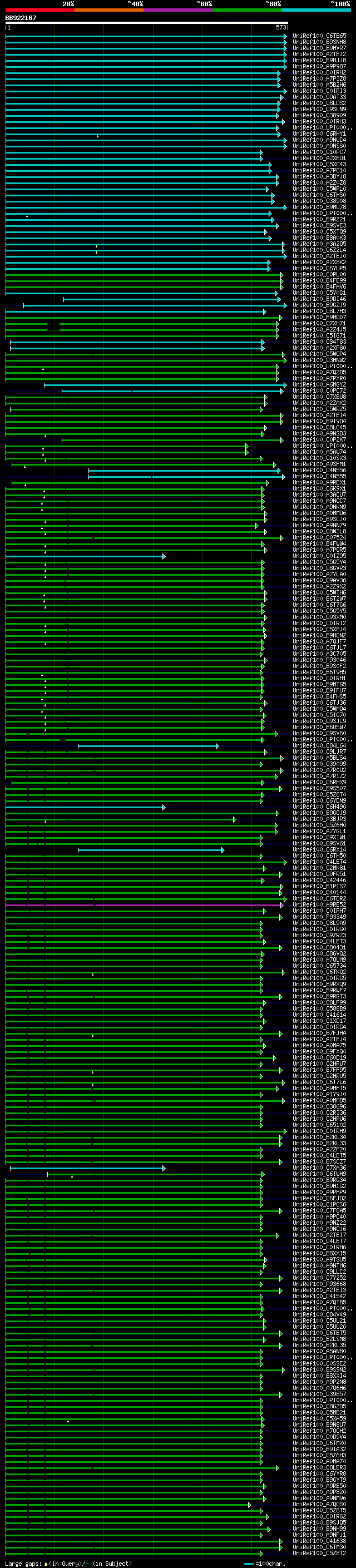Select label UniRef100_C5WRL0
The width and height of the screenshot is (356, 1568).
coord(319,189)
